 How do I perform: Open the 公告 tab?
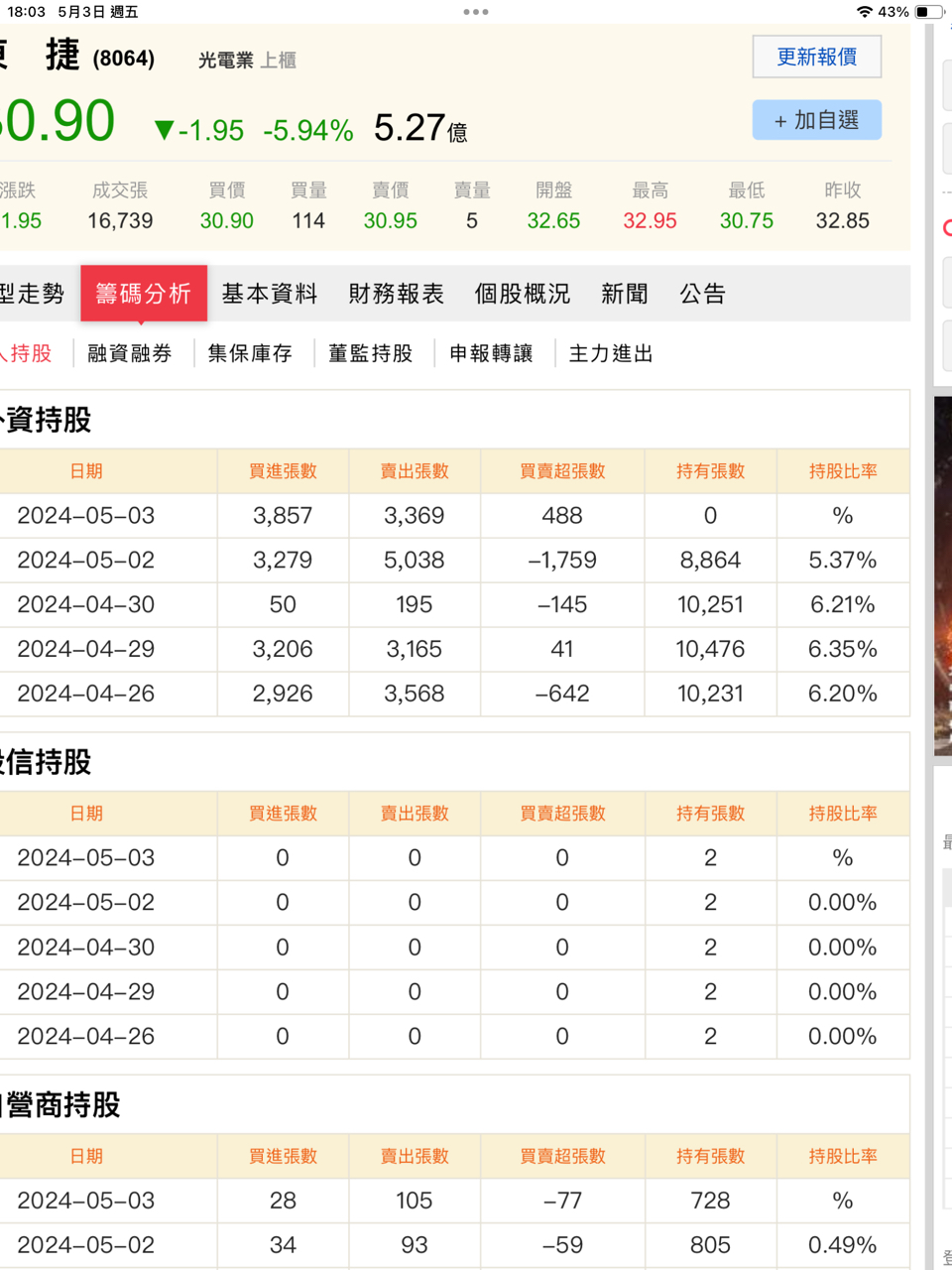pyautogui.click(x=702, y=294)
